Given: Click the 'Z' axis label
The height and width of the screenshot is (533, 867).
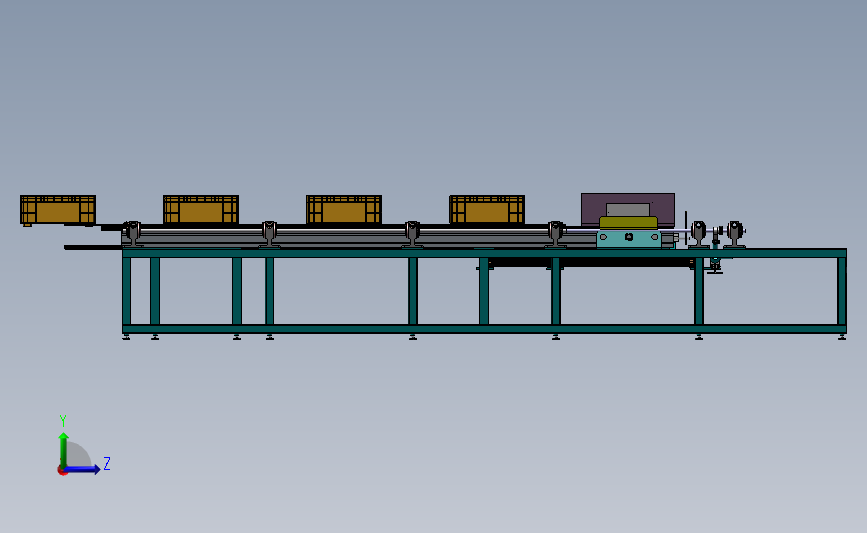Looking at the screenshot, I should point(107,463).
